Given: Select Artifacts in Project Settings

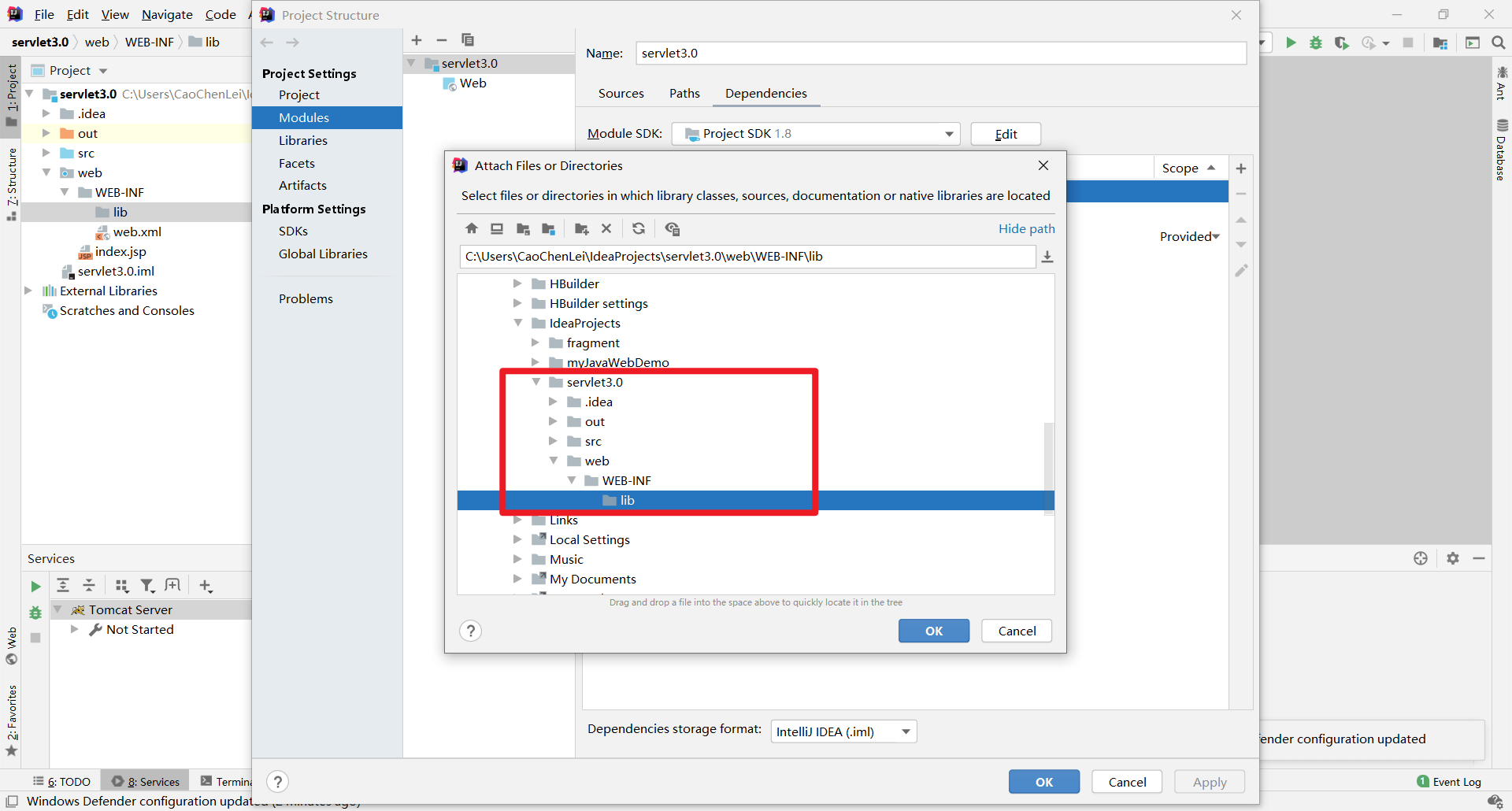Looking at the screenshot, I should point(302,186).
